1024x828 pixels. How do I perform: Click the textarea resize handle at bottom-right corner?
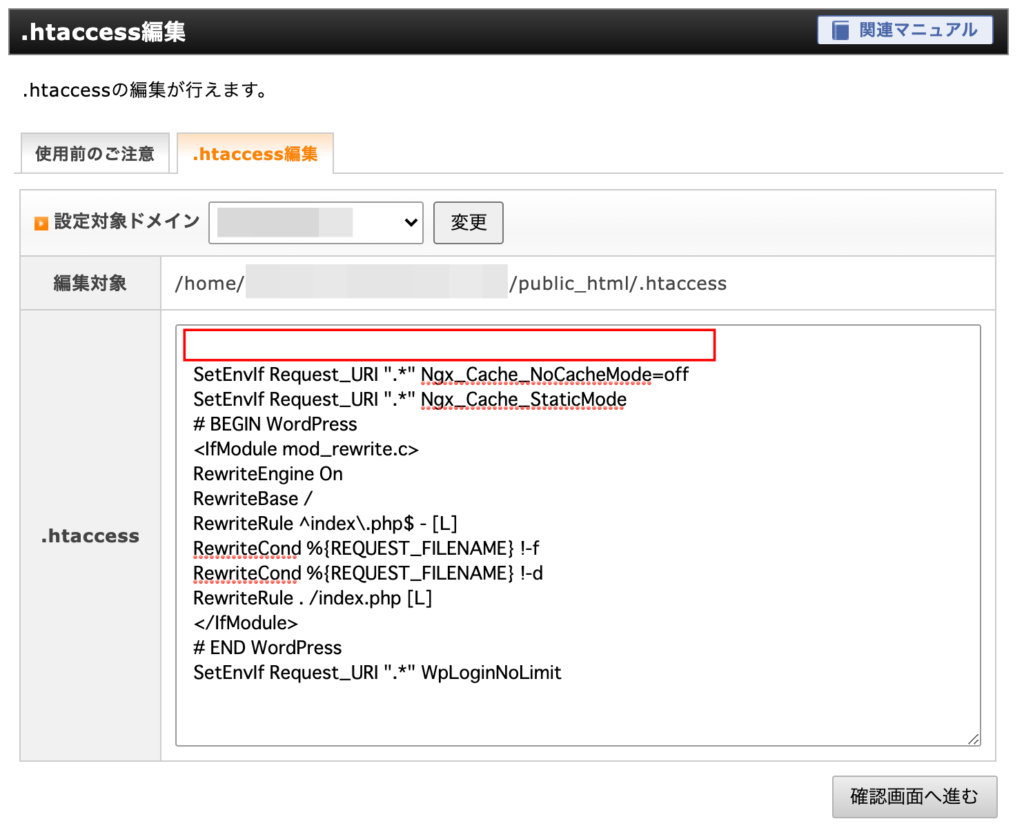(974, 737)
